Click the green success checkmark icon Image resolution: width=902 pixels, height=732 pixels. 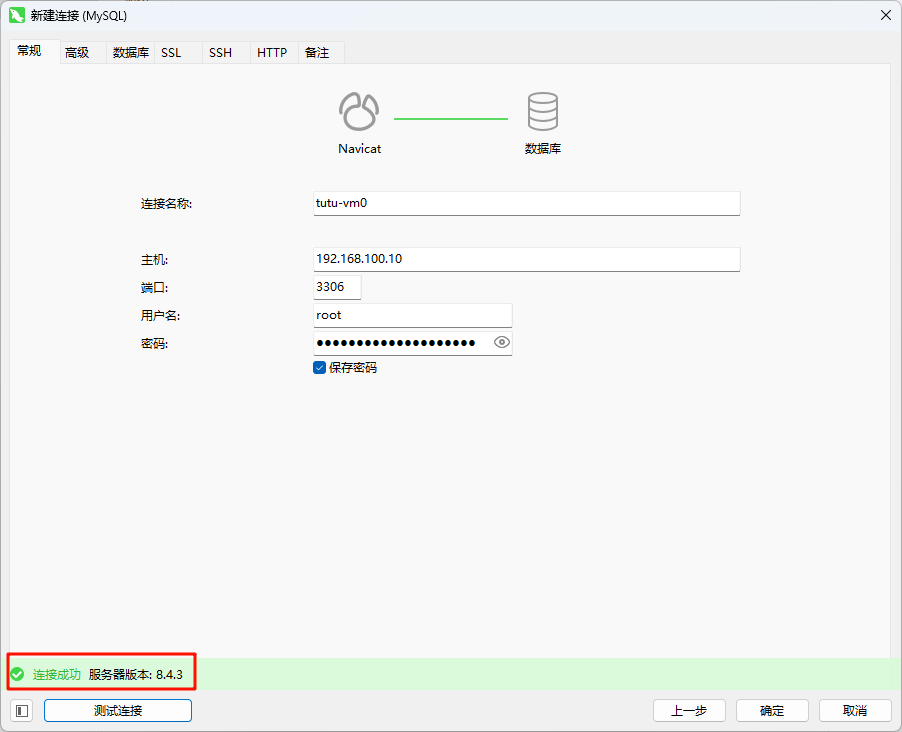(x=18, y=673)
